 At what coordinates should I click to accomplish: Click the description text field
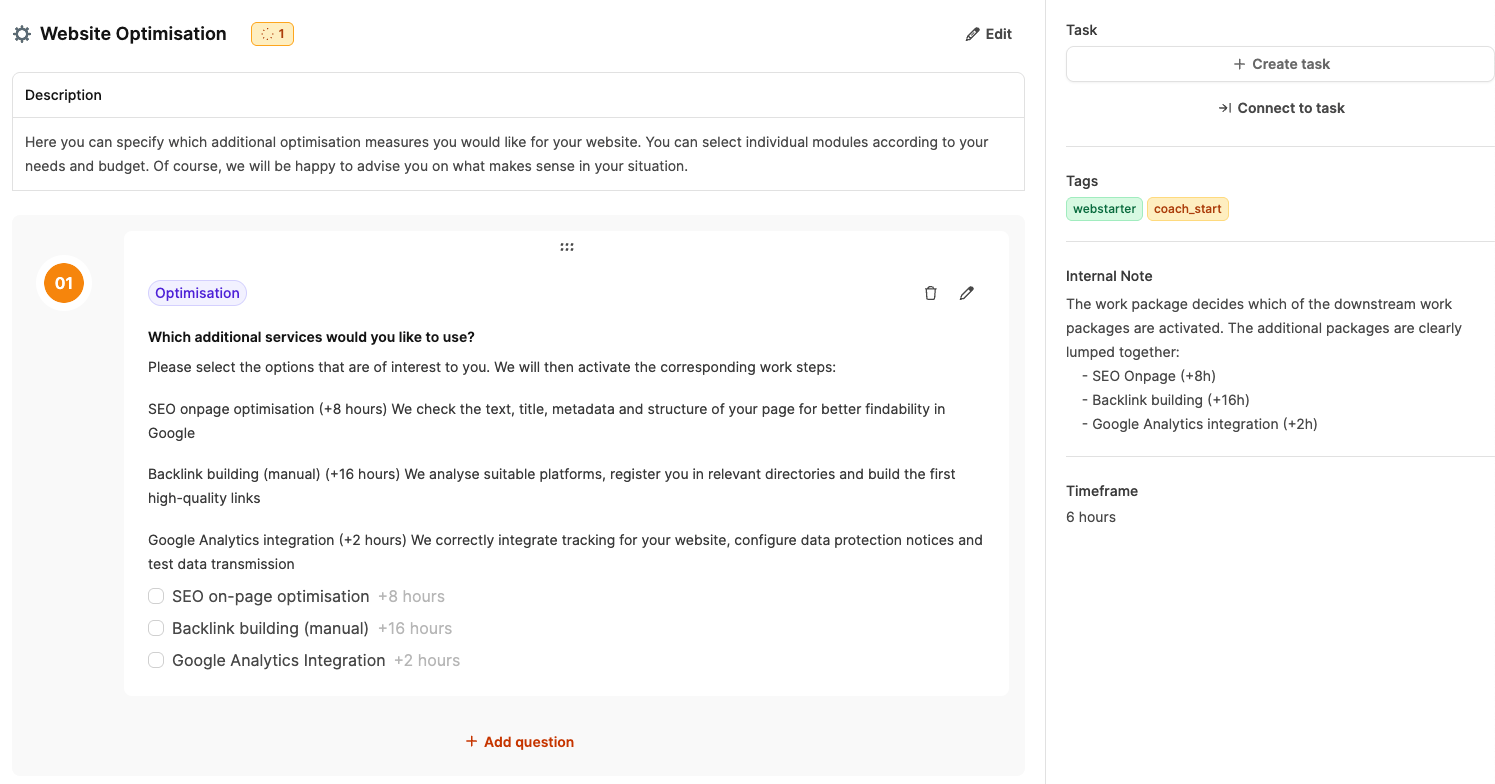point(507,154)
